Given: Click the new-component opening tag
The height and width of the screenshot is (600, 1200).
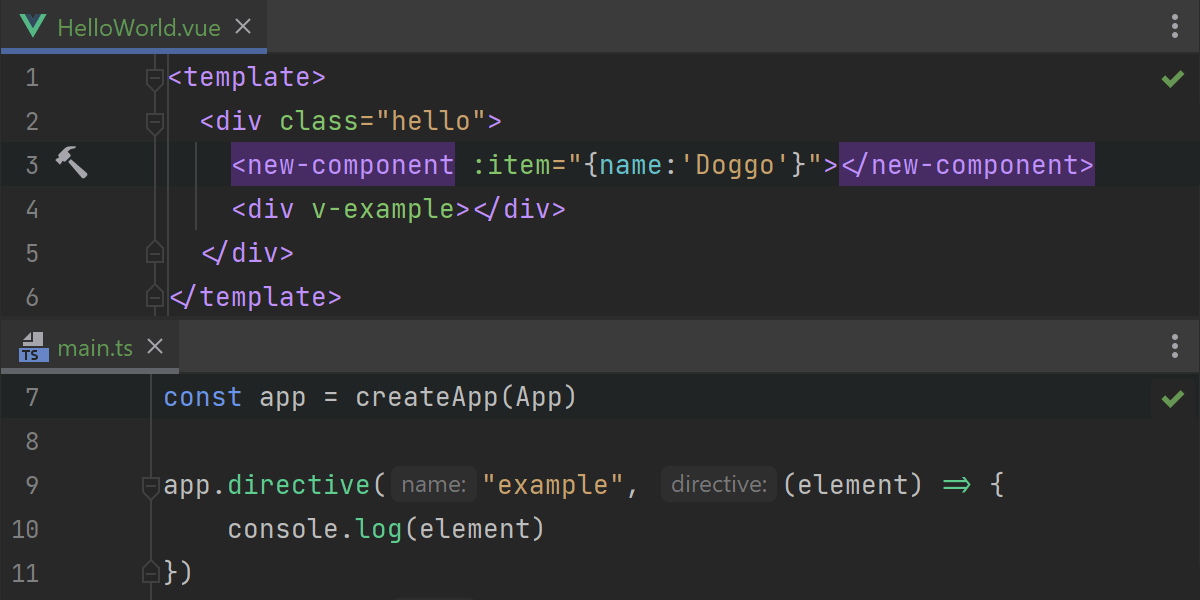Looking at the screenshot, I should [x=343, y=165].
